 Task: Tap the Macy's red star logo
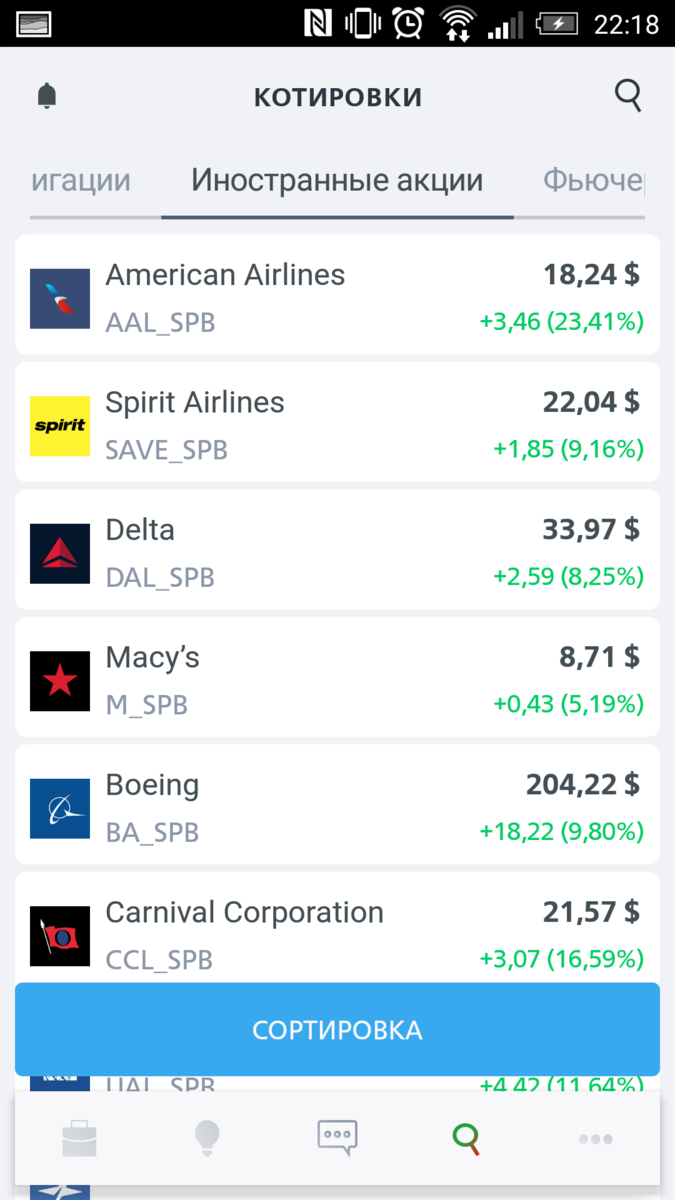click(60, 681)
